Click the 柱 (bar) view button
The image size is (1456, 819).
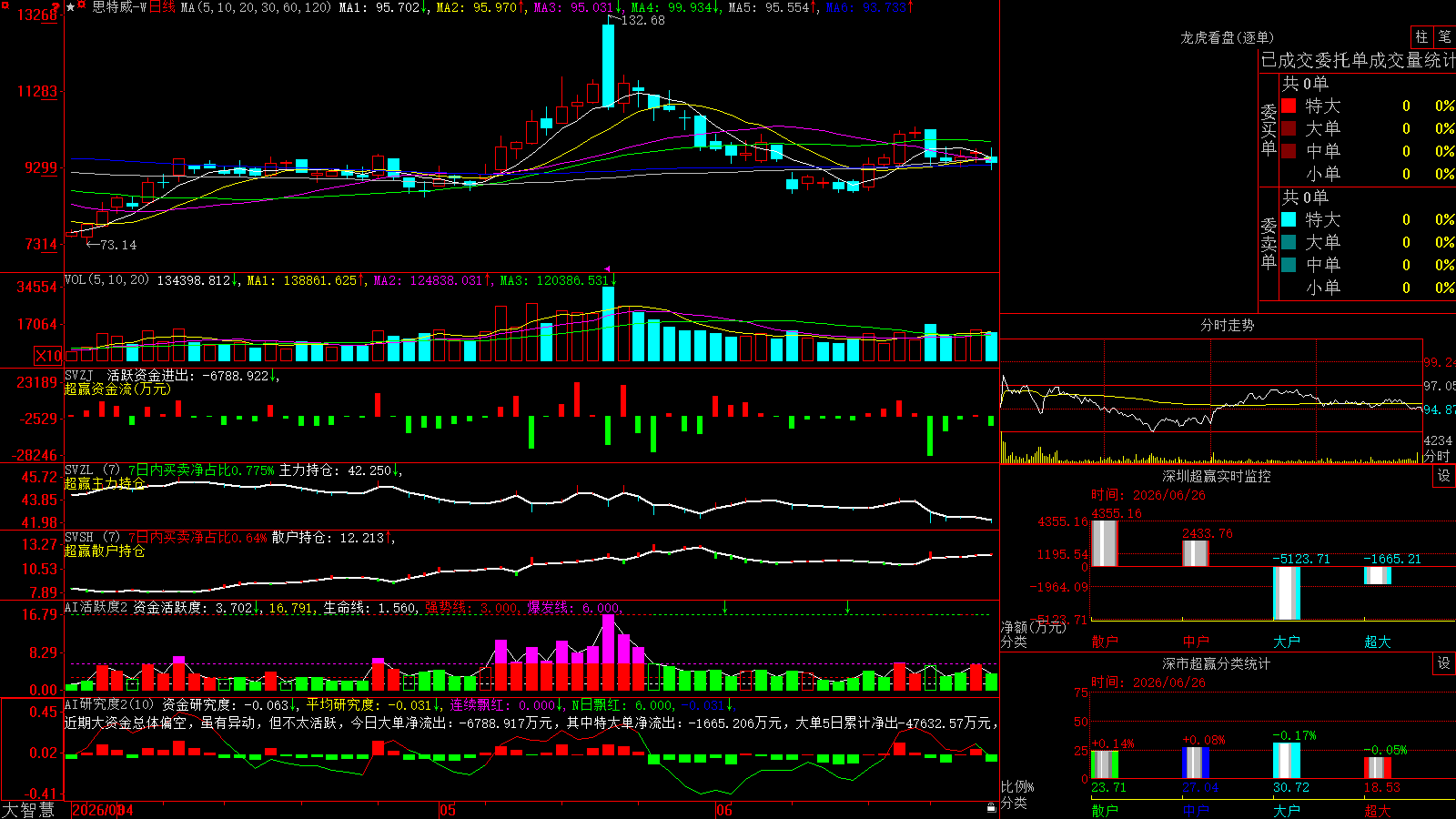[1421, 36]
